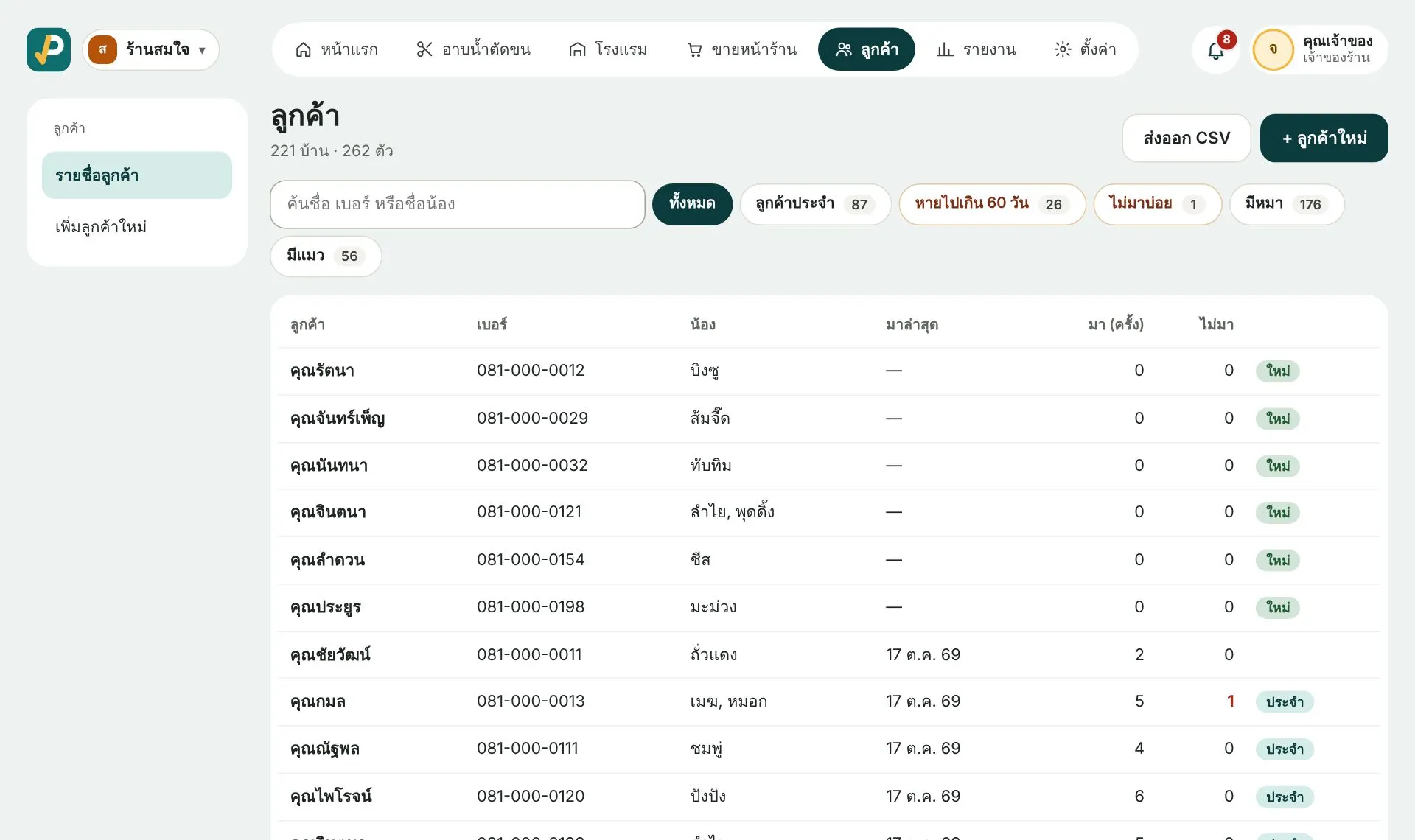
Task: Open โรงแรม hotel tab
Action: point(608,49)
